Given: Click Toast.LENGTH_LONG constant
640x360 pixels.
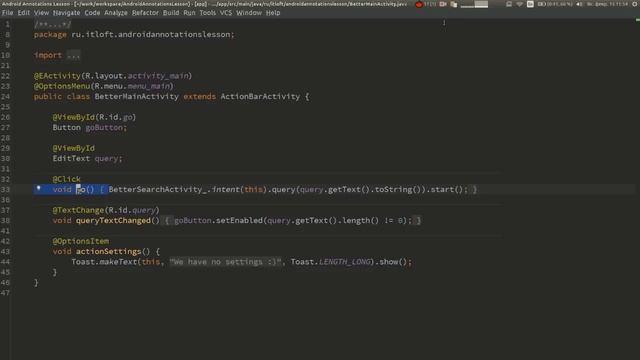Looking at the screenshot, I should click(x=331, y=262).
